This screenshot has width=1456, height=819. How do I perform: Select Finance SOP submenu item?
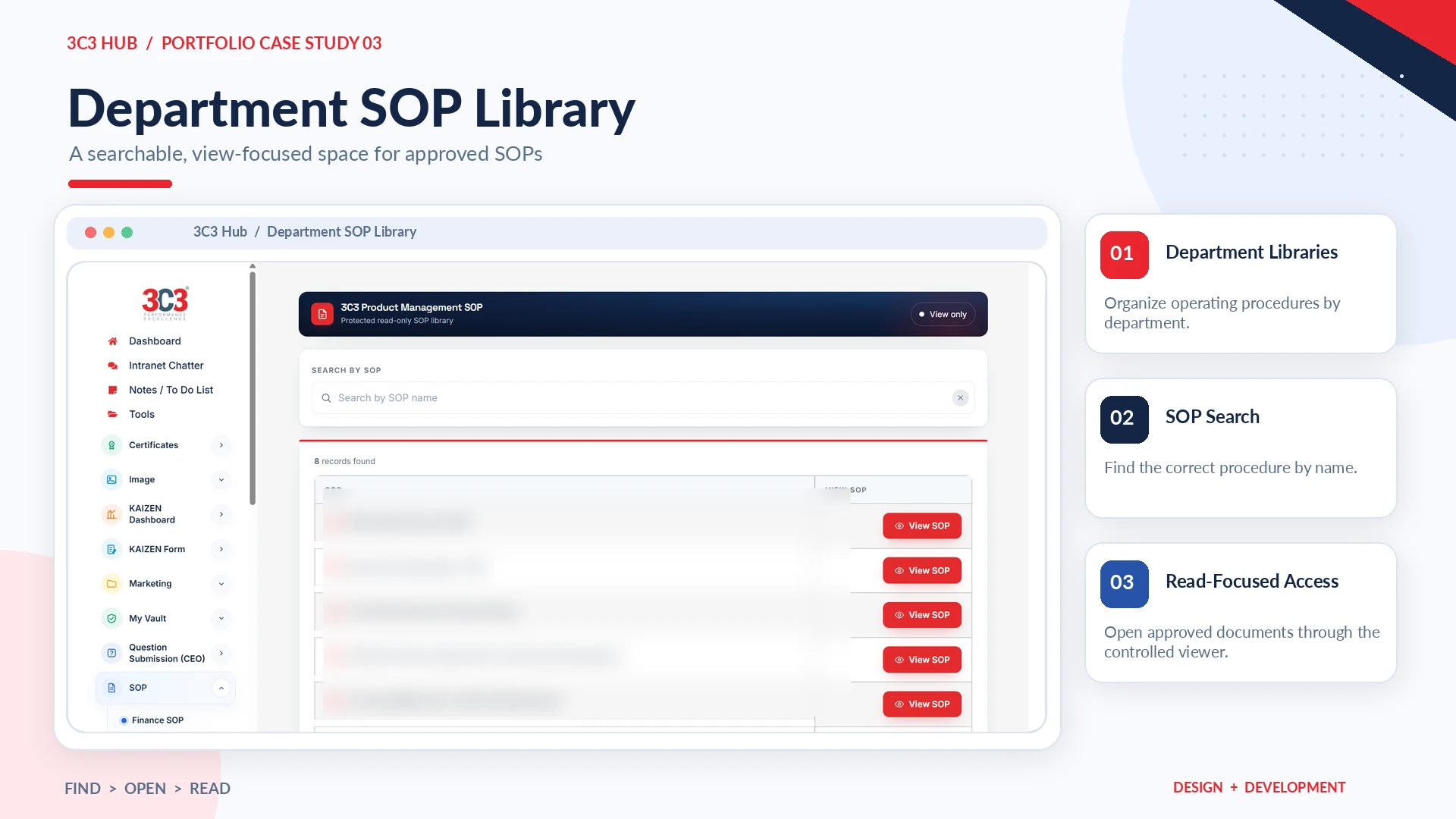click(157, 720)
